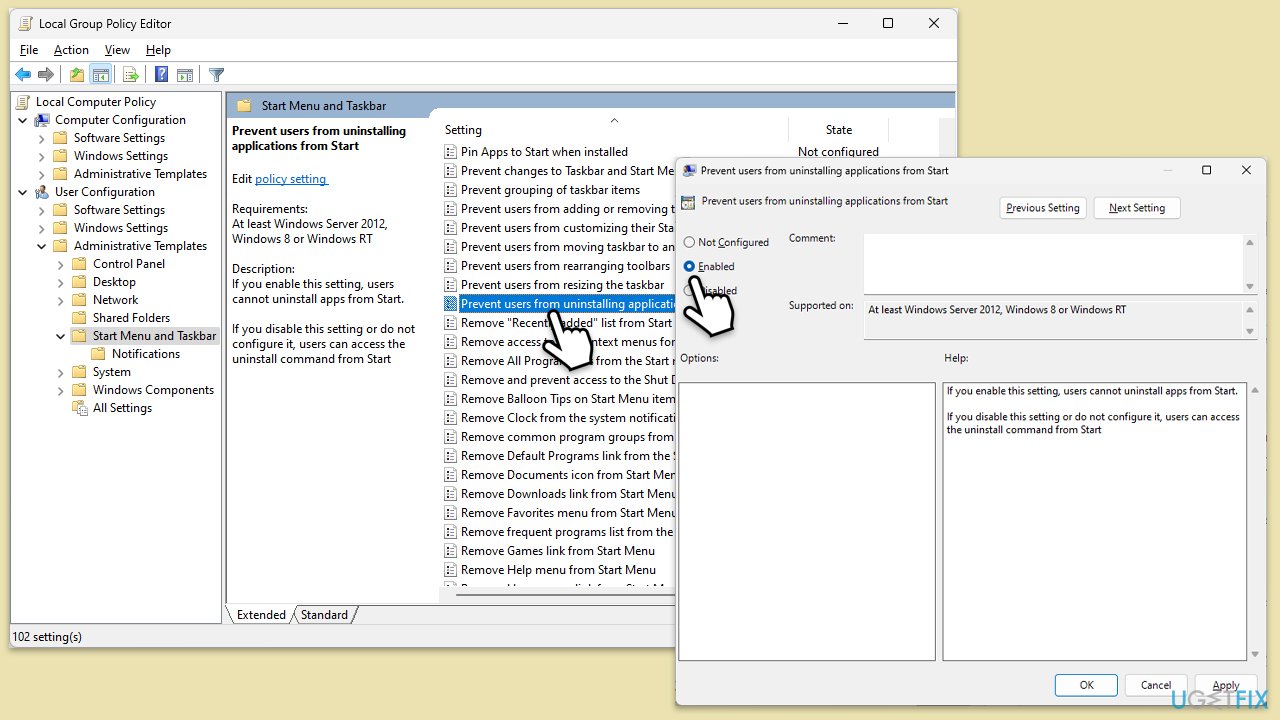Click the icon beside Remove Games link

click(450, 551)
